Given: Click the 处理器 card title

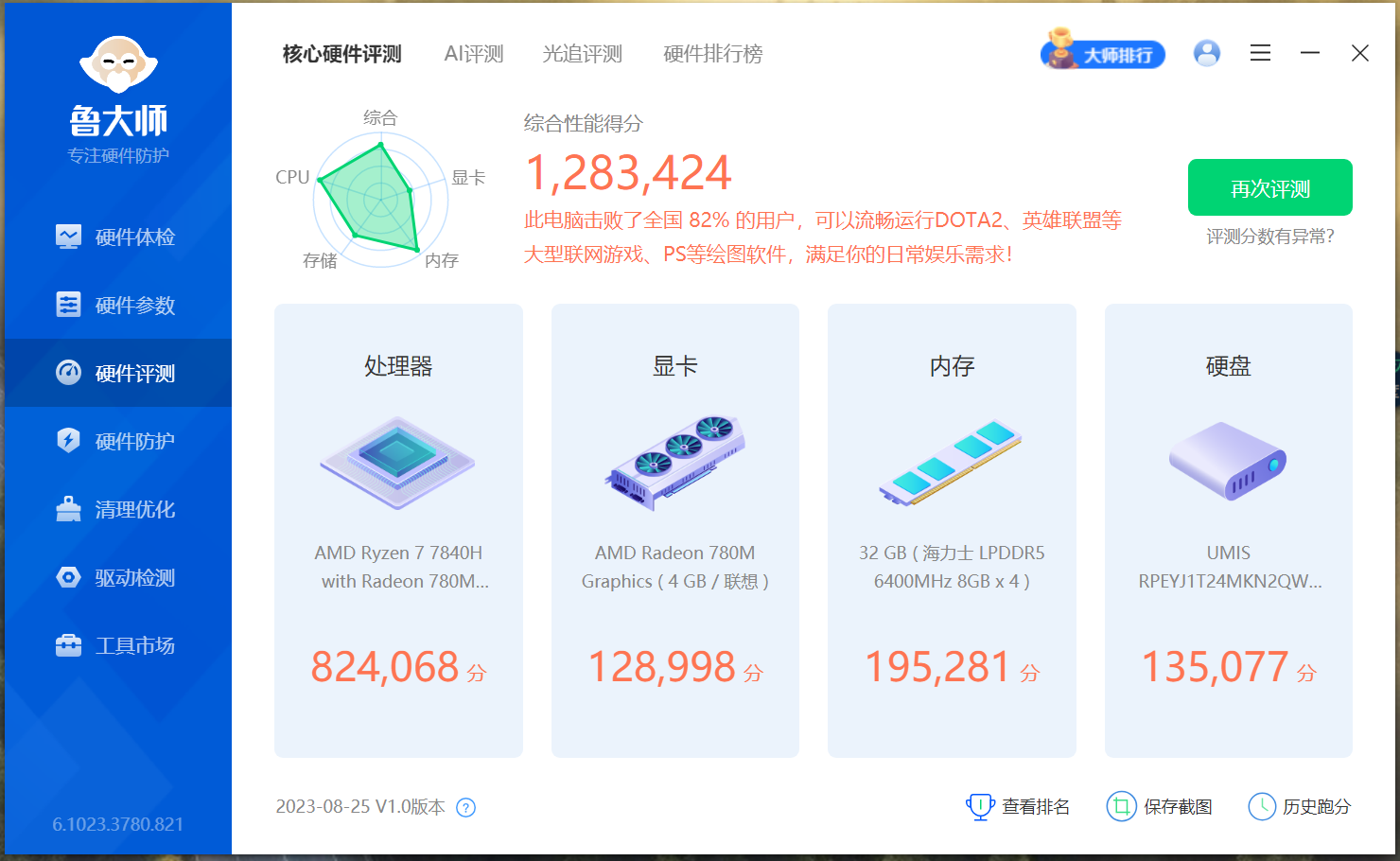Looking at the screenshot, I should (398, 366).
